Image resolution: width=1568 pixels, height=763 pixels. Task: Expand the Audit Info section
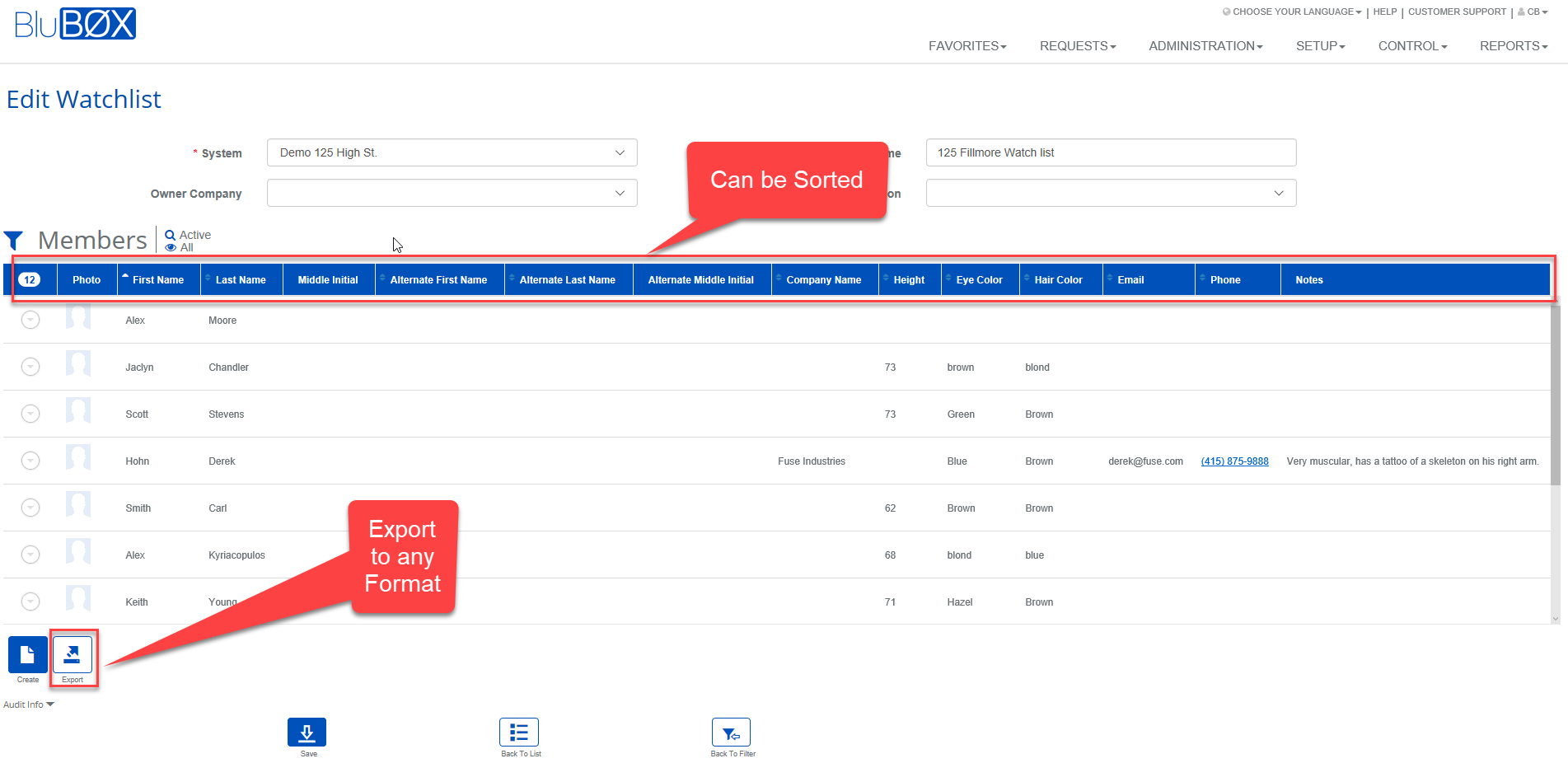pos(29,704)
